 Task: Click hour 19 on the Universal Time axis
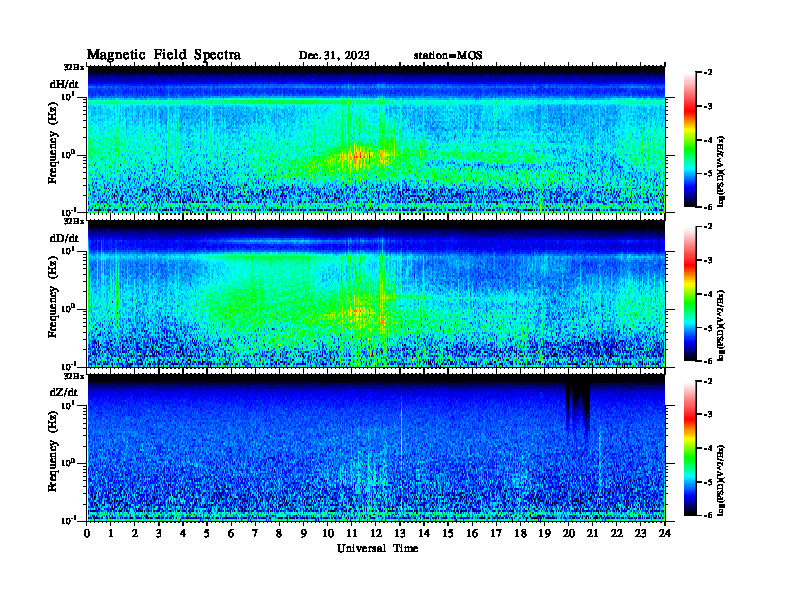(544, 534)
